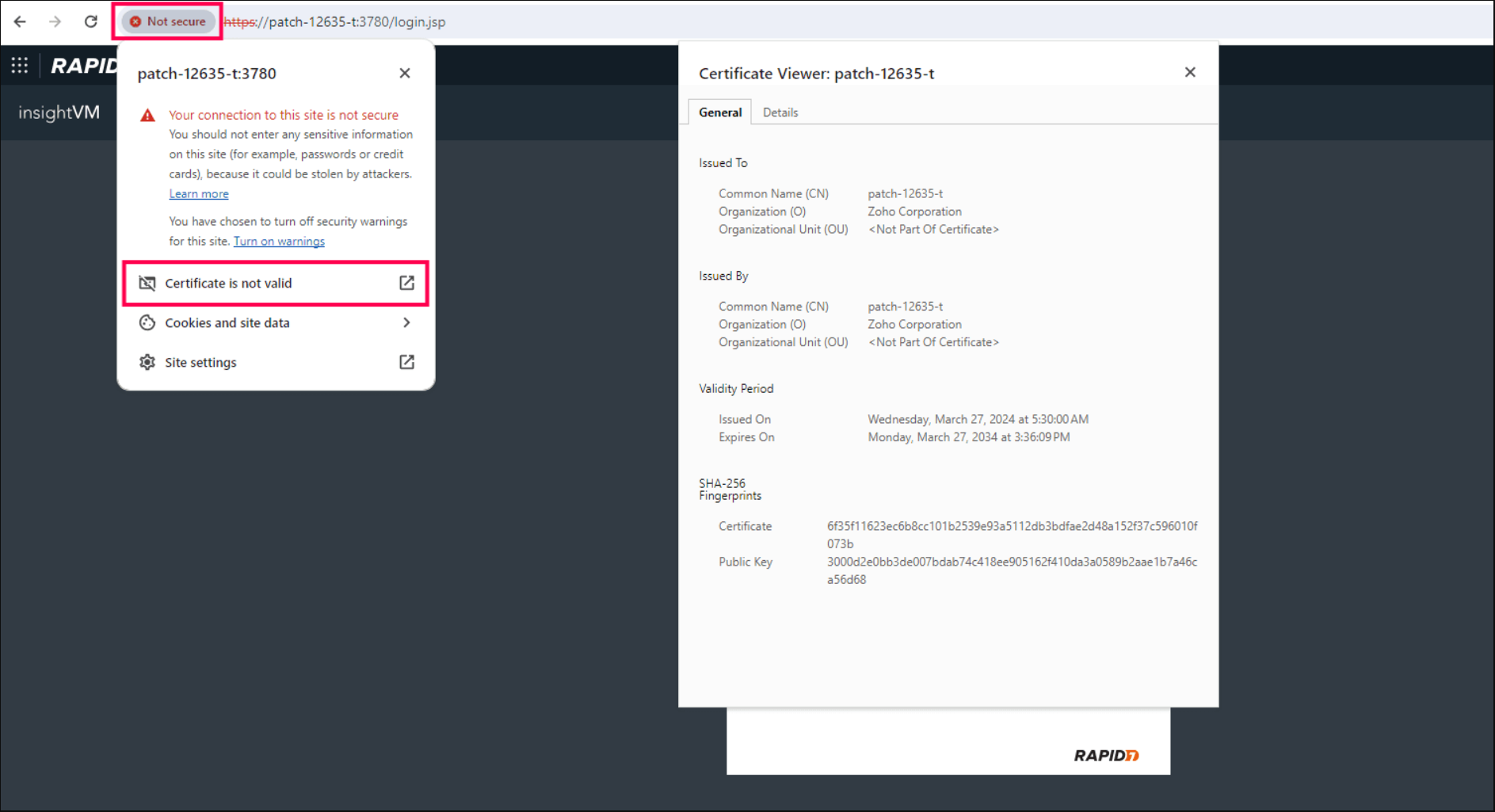
Task: Click Issued To Organizational Unit value
Action: coord(933,230)
